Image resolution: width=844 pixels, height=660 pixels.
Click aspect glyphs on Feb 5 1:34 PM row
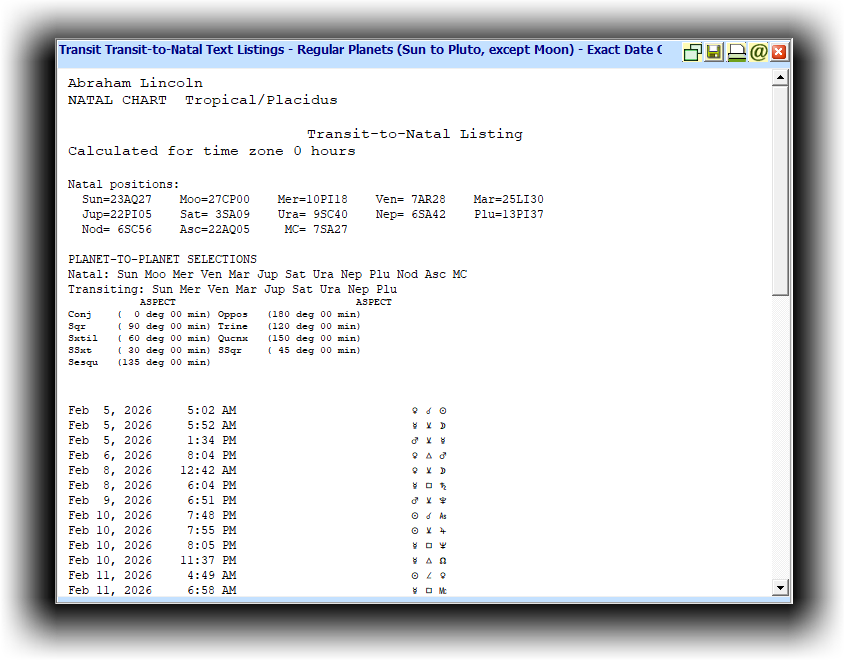click(428, 440)
